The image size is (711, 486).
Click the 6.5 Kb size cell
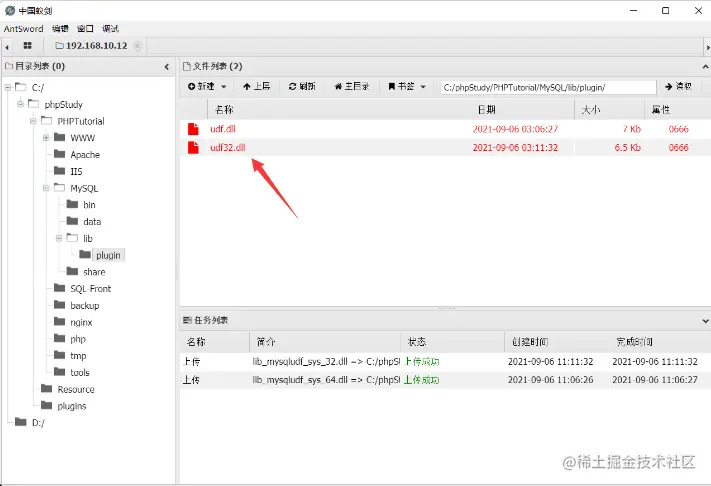(x=628, y=147)
